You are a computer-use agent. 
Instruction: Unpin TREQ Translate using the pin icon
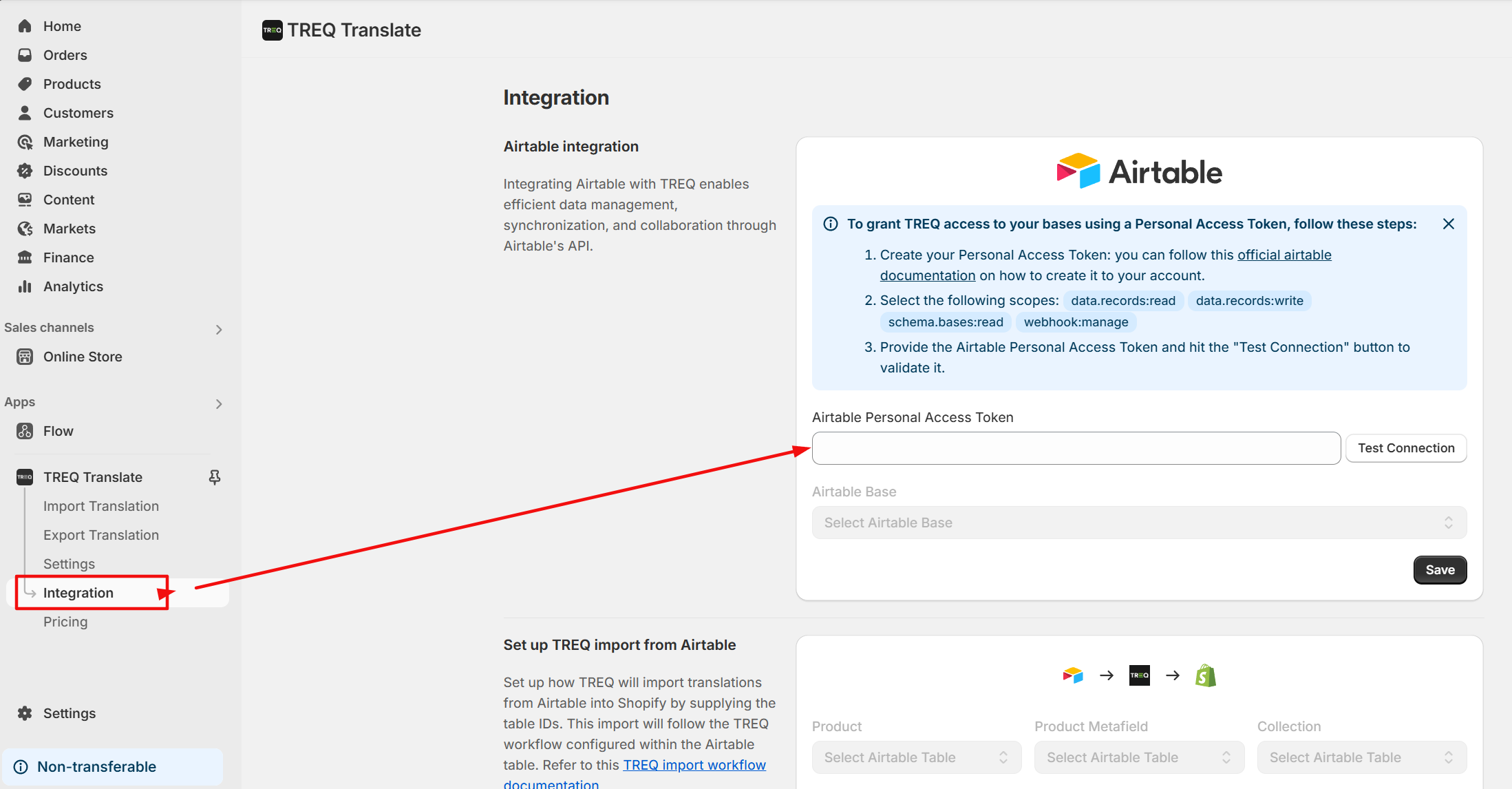click(215, 477)
